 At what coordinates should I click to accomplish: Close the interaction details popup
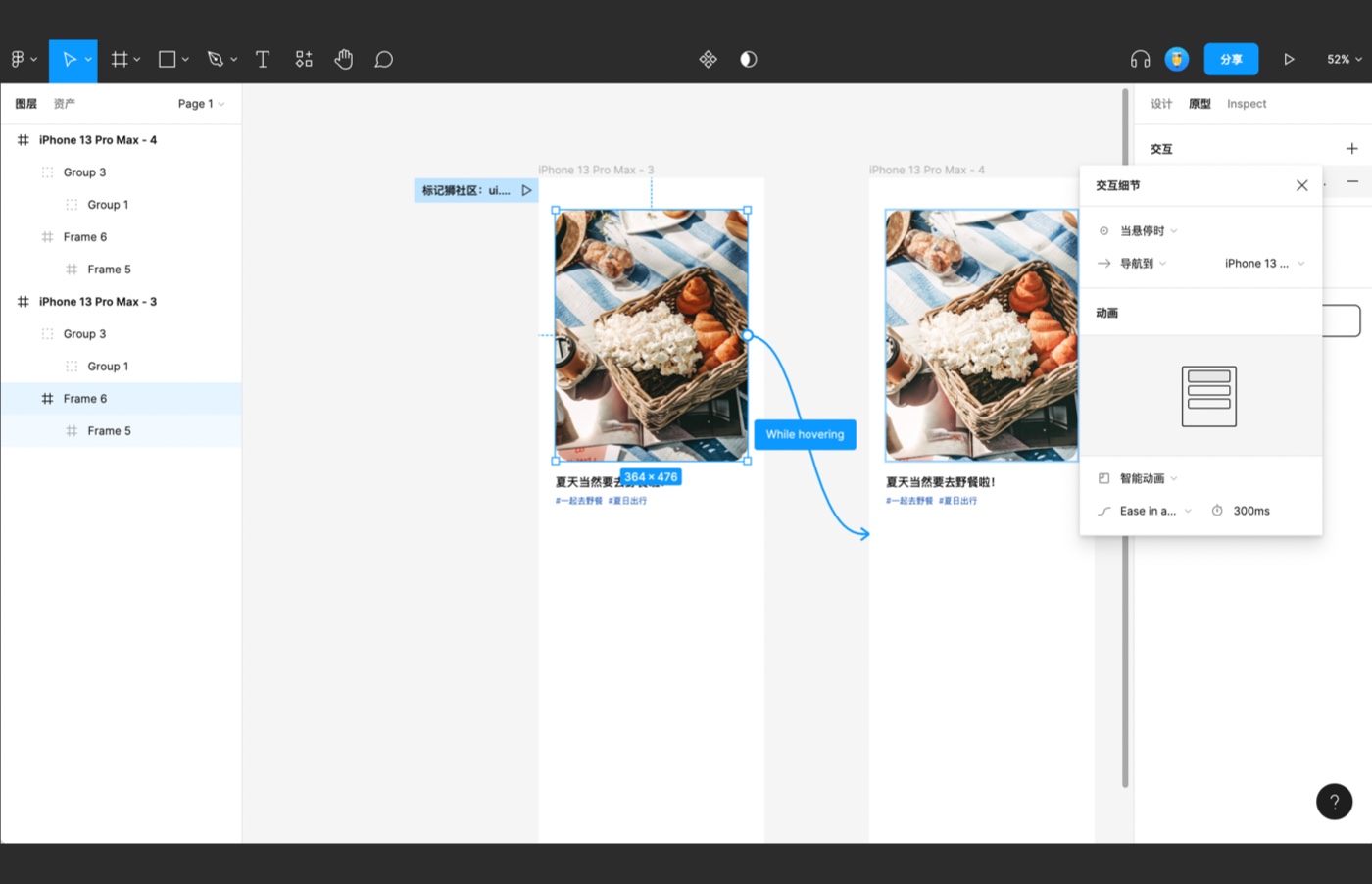[x=1301, y=185]
